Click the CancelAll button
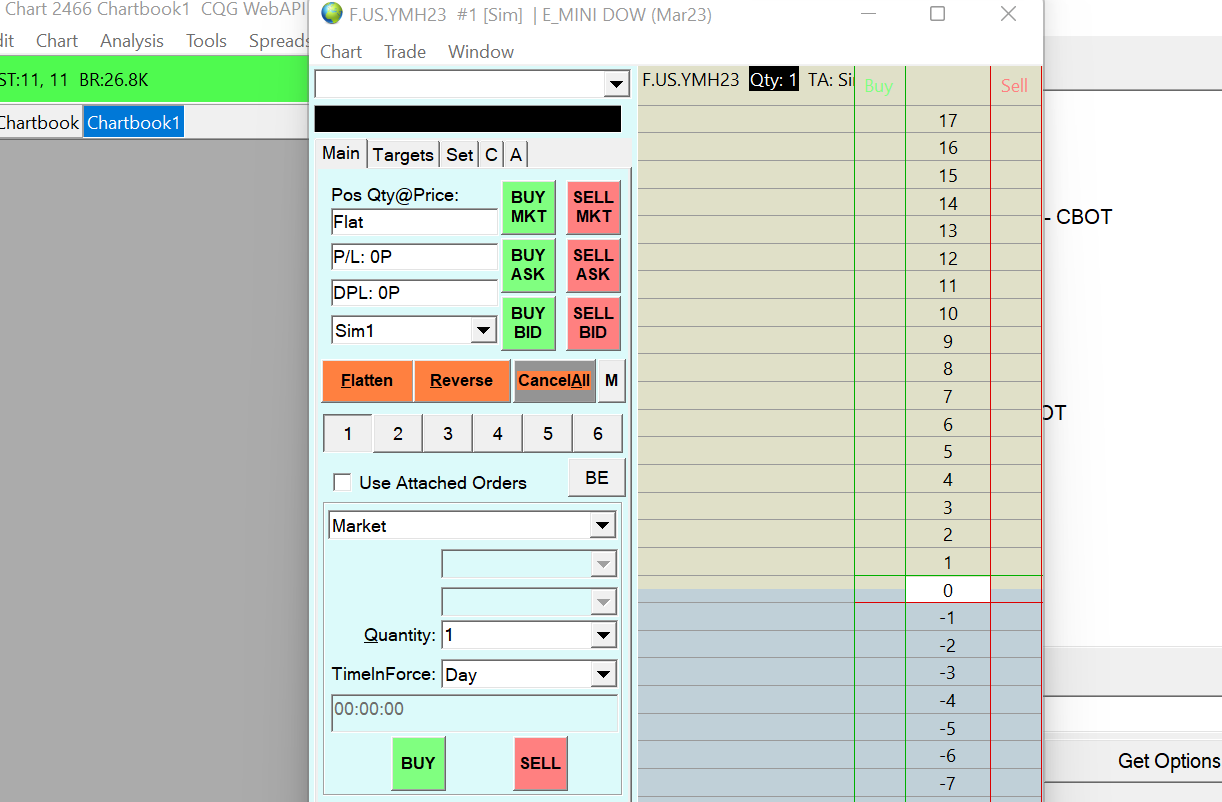The image size is (1222, 802). 554,381
